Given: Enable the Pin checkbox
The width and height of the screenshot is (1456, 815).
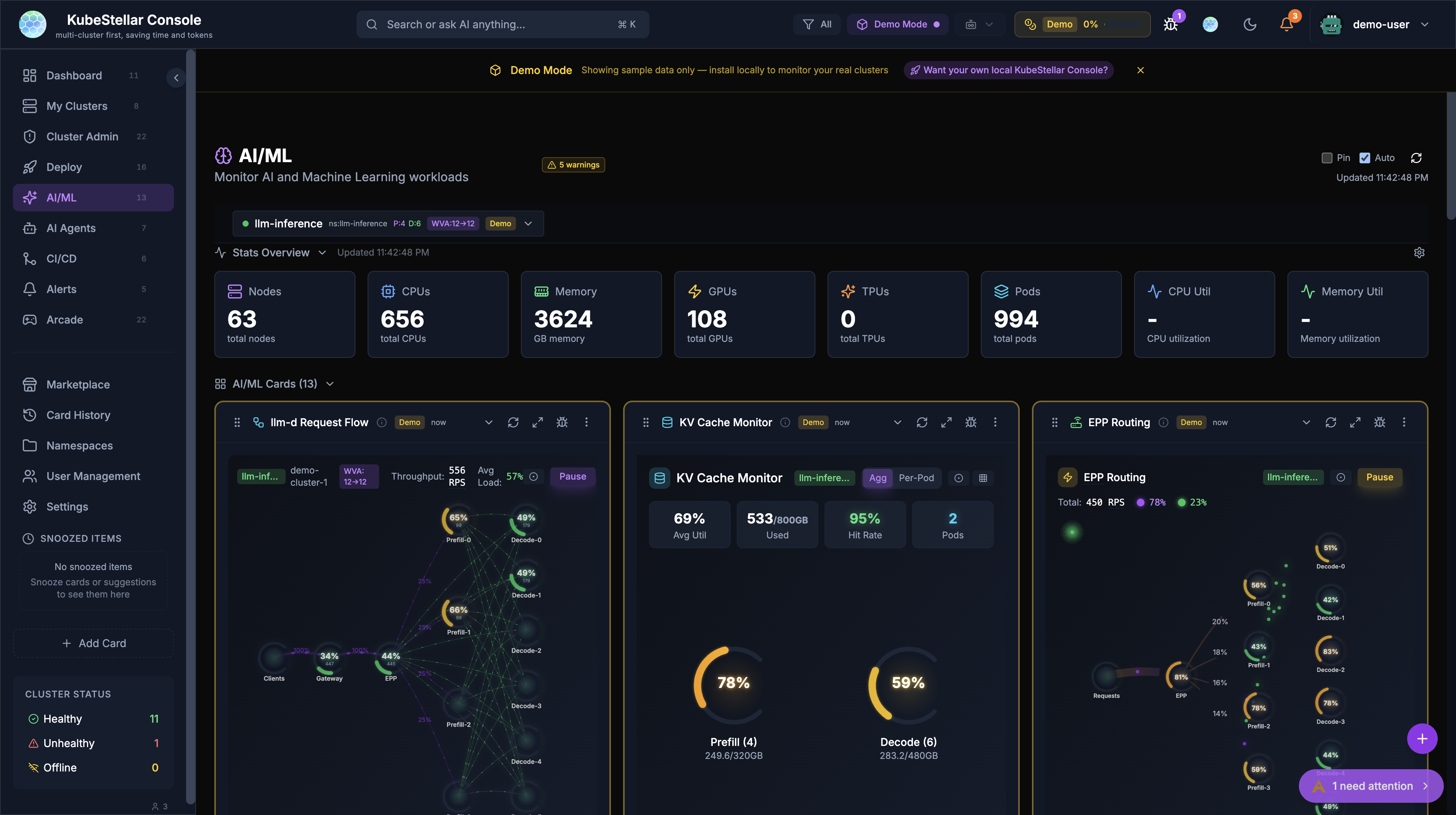Looking at the screenshot, I should [x=1328, y=158].
